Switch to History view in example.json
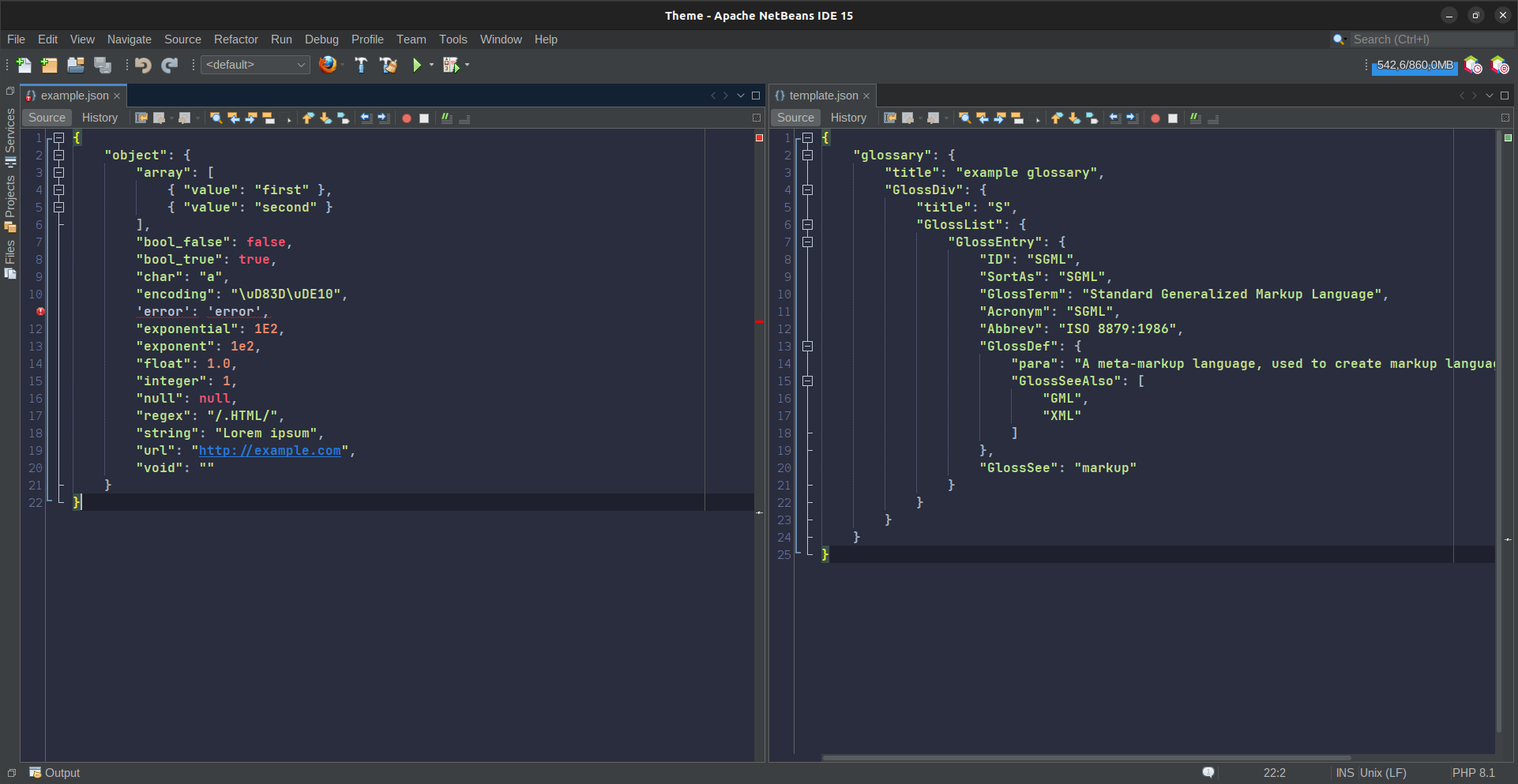 pos(100,118)
